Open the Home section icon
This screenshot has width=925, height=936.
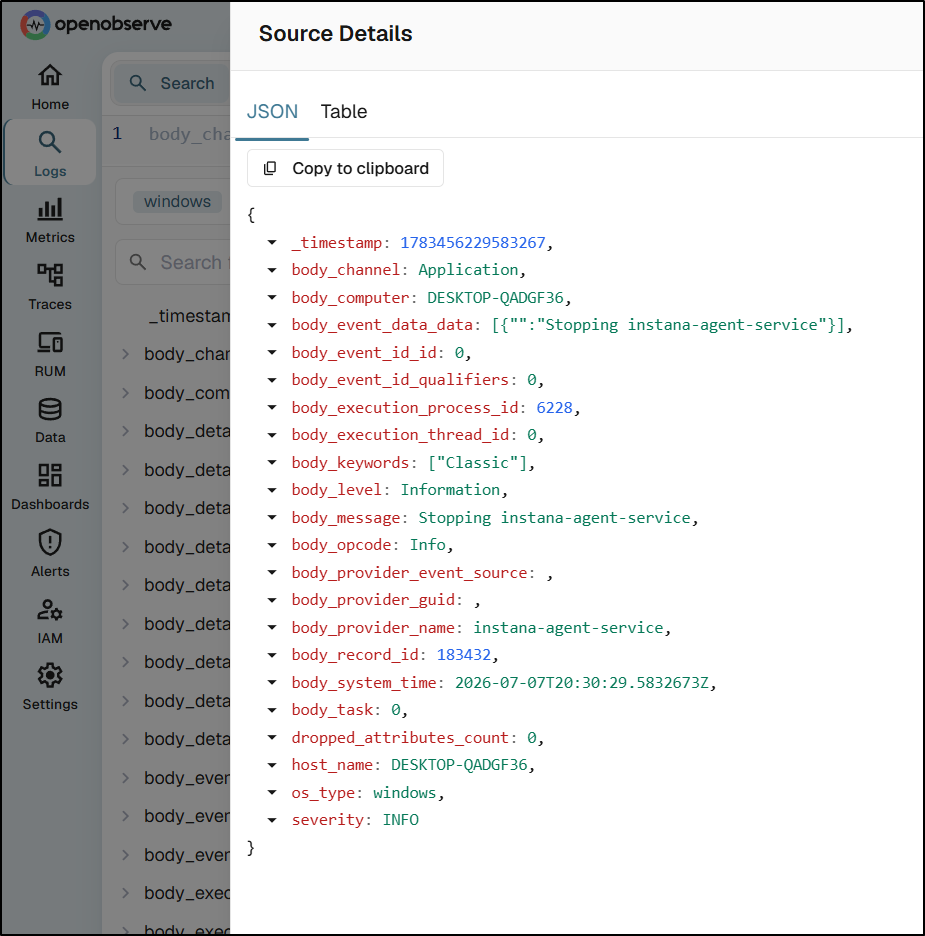pyautogui.click(x=50, y=75)
